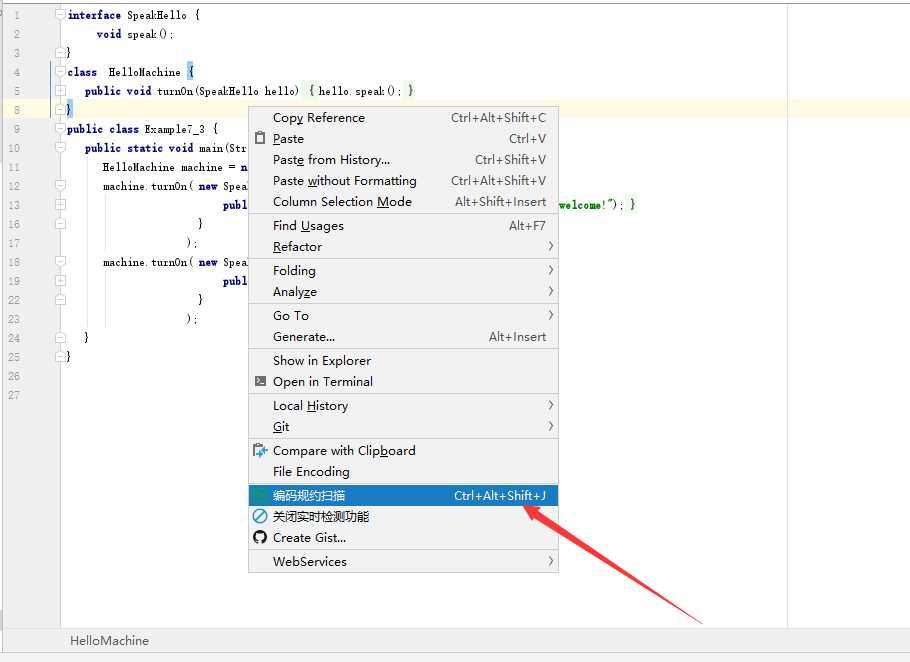The image size is (910, 662).
Task: Select Find Usages menu entry
Action: [x=403, y=226]
